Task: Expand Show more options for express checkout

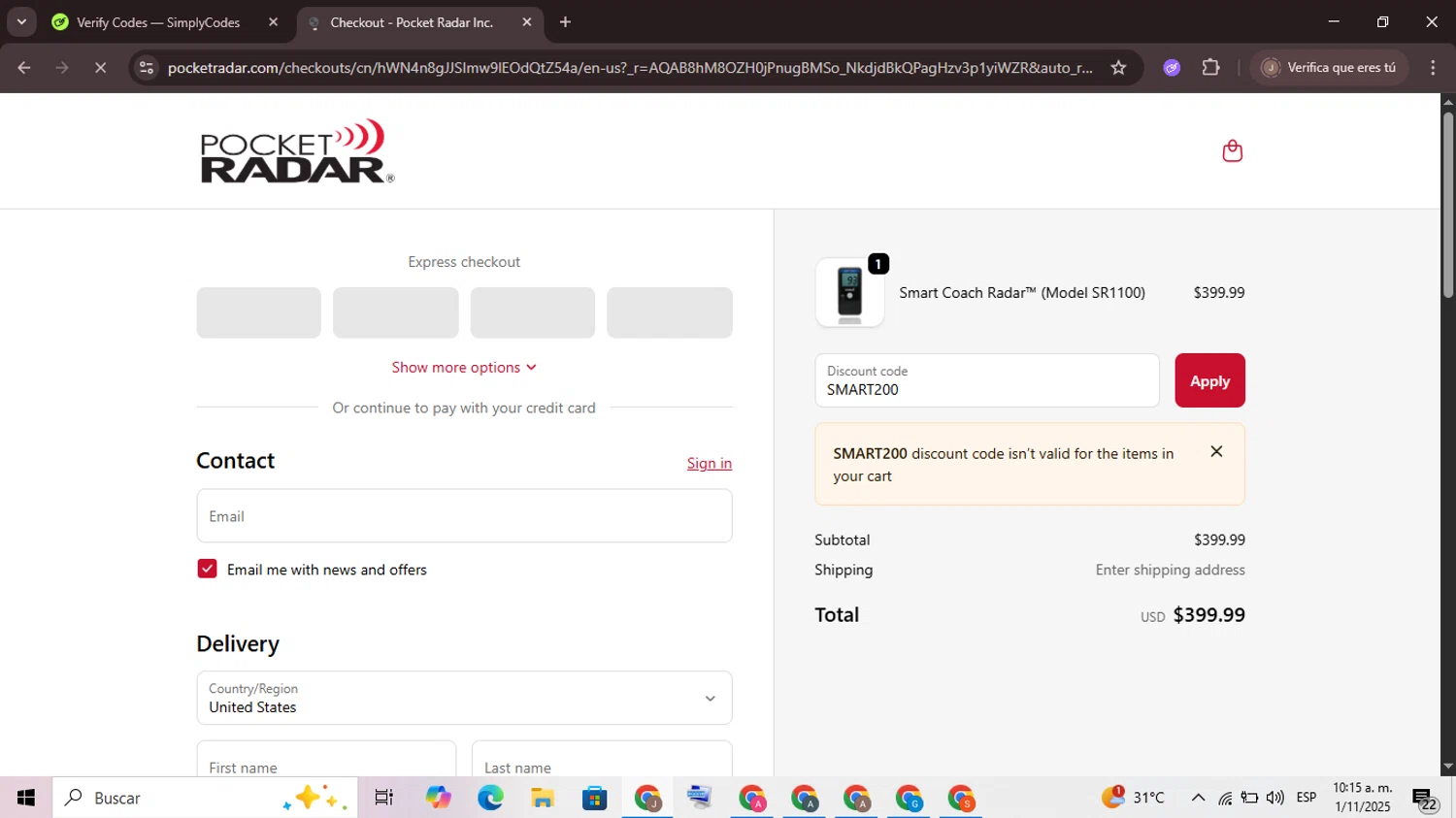Action: coord(464,367)
